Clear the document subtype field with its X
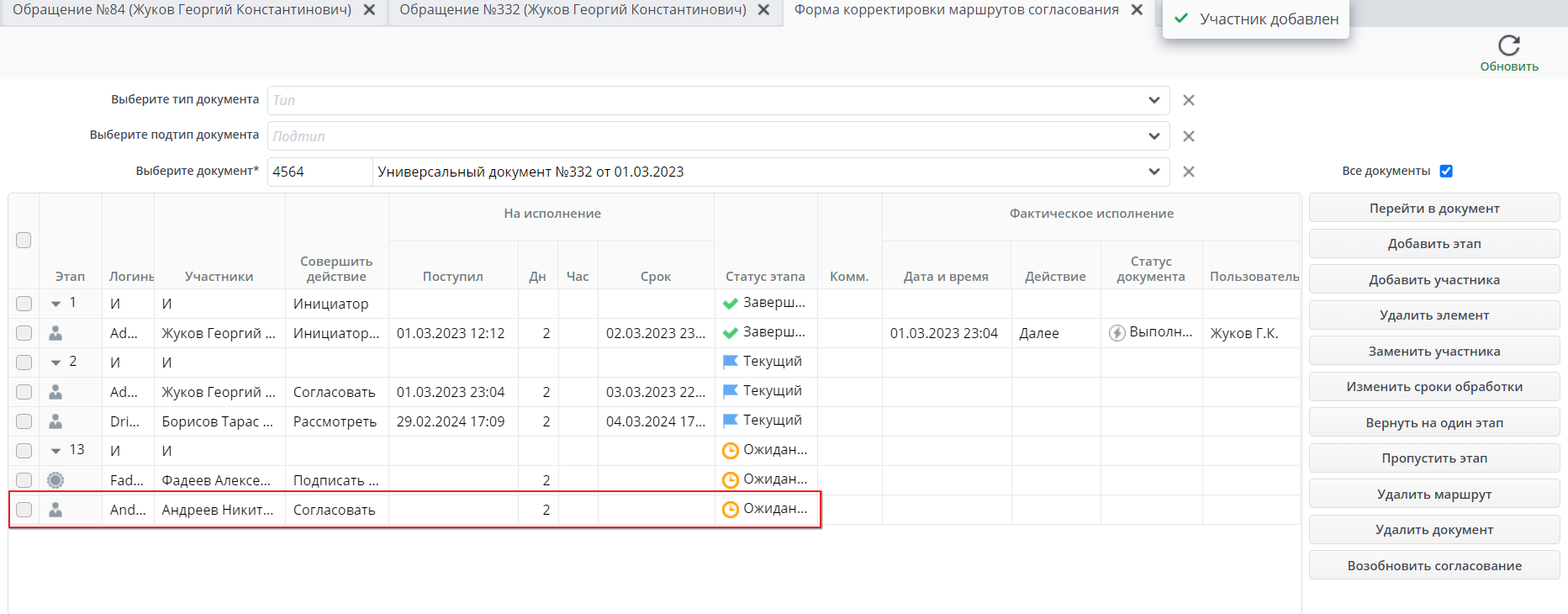This screenshot has width=1568, height=614. click(x=1189, y=136)
